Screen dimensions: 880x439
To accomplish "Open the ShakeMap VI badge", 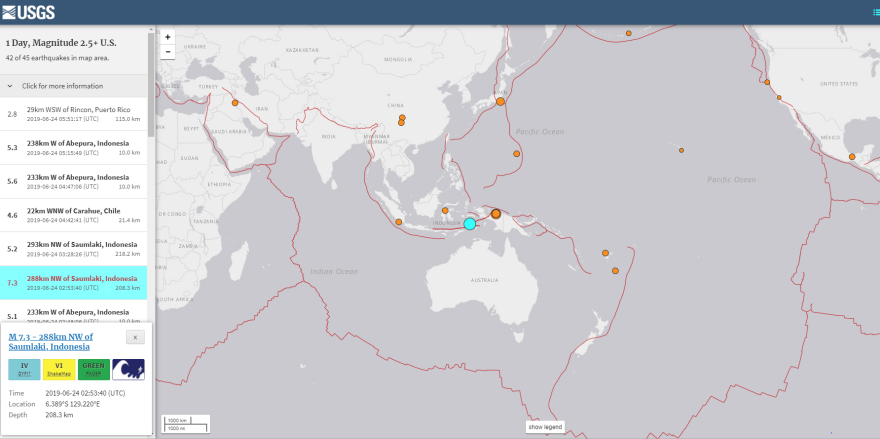I will pyautogui.click(x=59, y=370).
